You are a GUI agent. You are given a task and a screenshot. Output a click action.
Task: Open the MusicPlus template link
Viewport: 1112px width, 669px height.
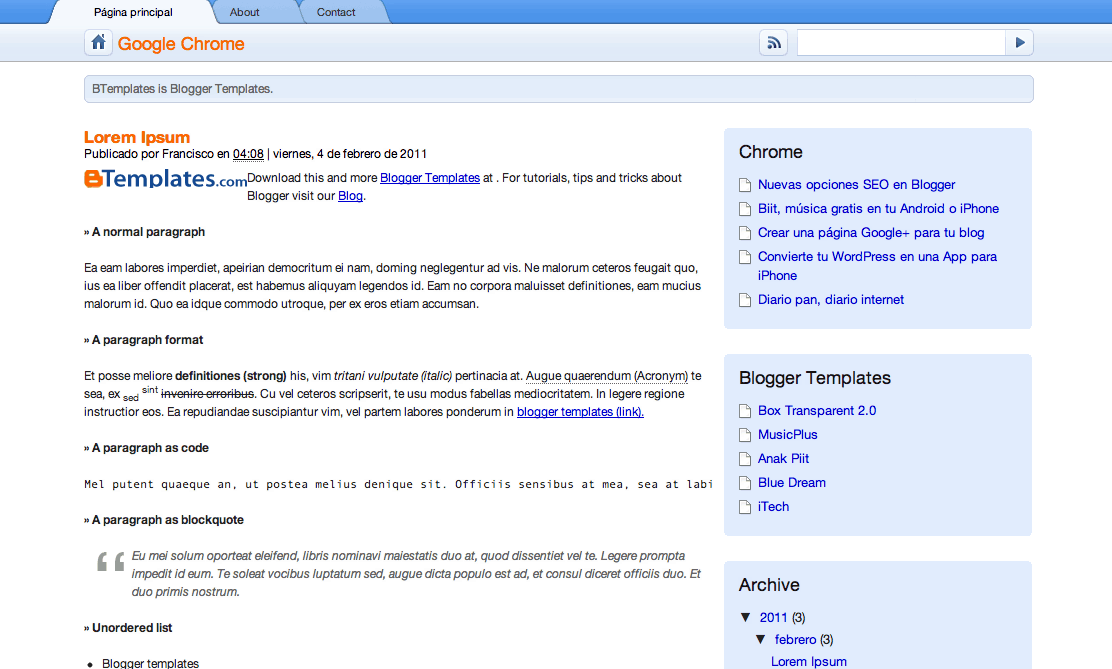click(787, 435)
